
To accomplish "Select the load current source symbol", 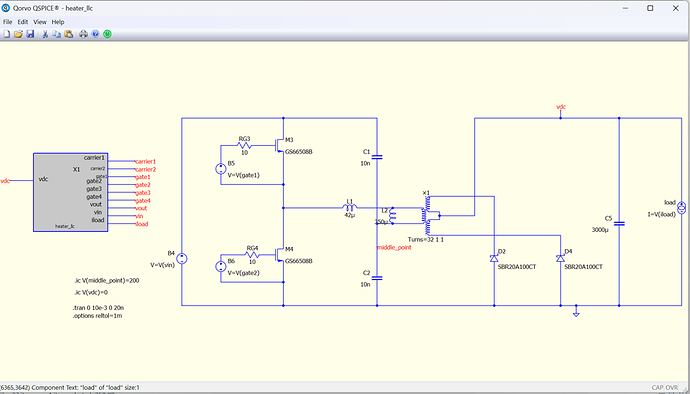I will pos(682,208).
